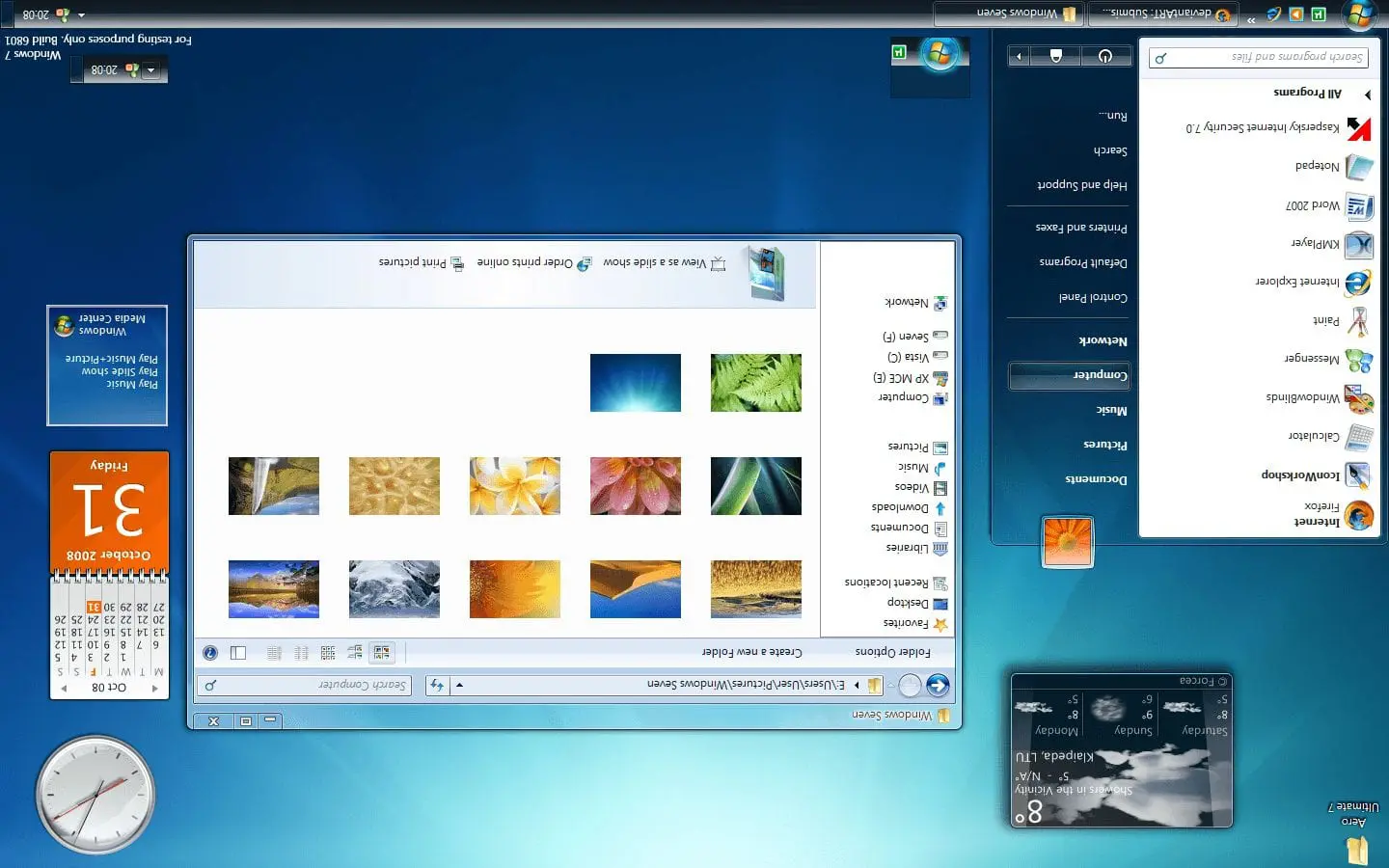Toggle the preview pane button
This screenshot has height=868, width=1389.
(x=238, y=653)
